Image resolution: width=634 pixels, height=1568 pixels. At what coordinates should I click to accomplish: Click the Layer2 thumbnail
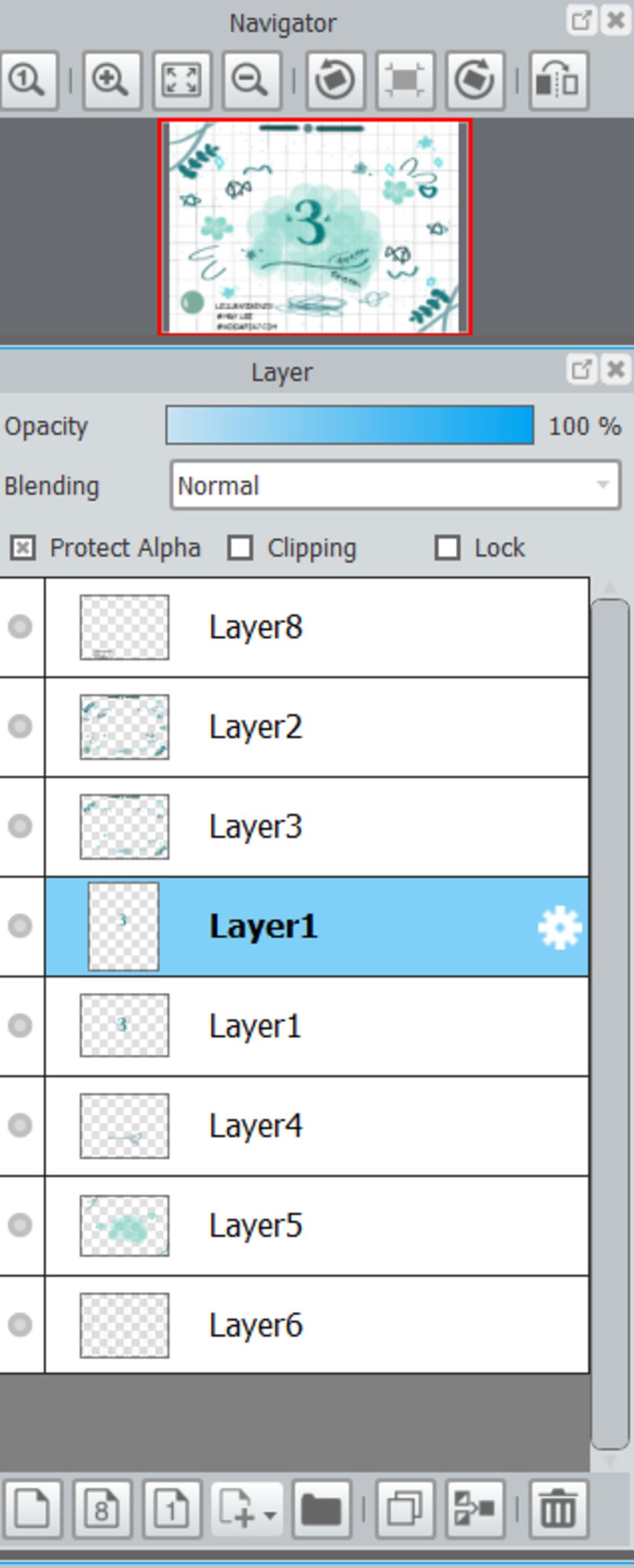(x=124, y=726)
